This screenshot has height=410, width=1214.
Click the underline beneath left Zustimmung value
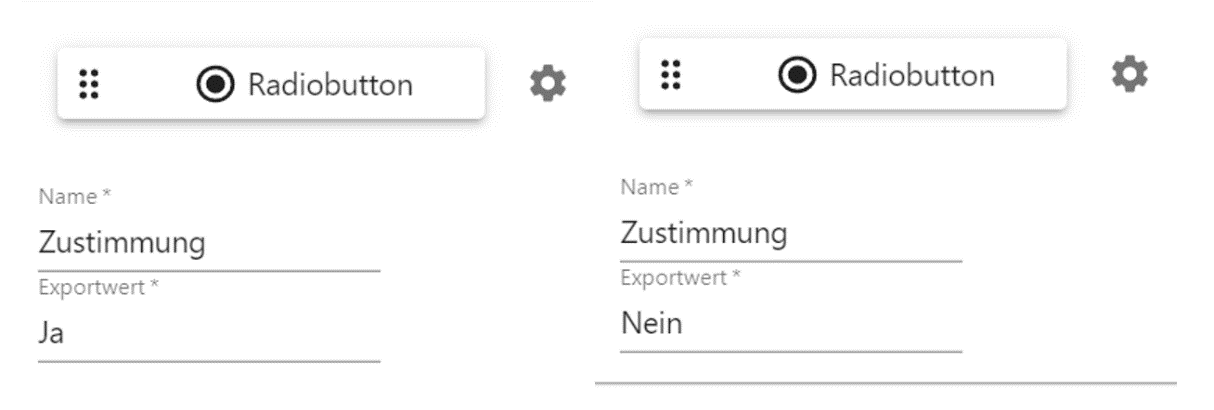(208, 270)
